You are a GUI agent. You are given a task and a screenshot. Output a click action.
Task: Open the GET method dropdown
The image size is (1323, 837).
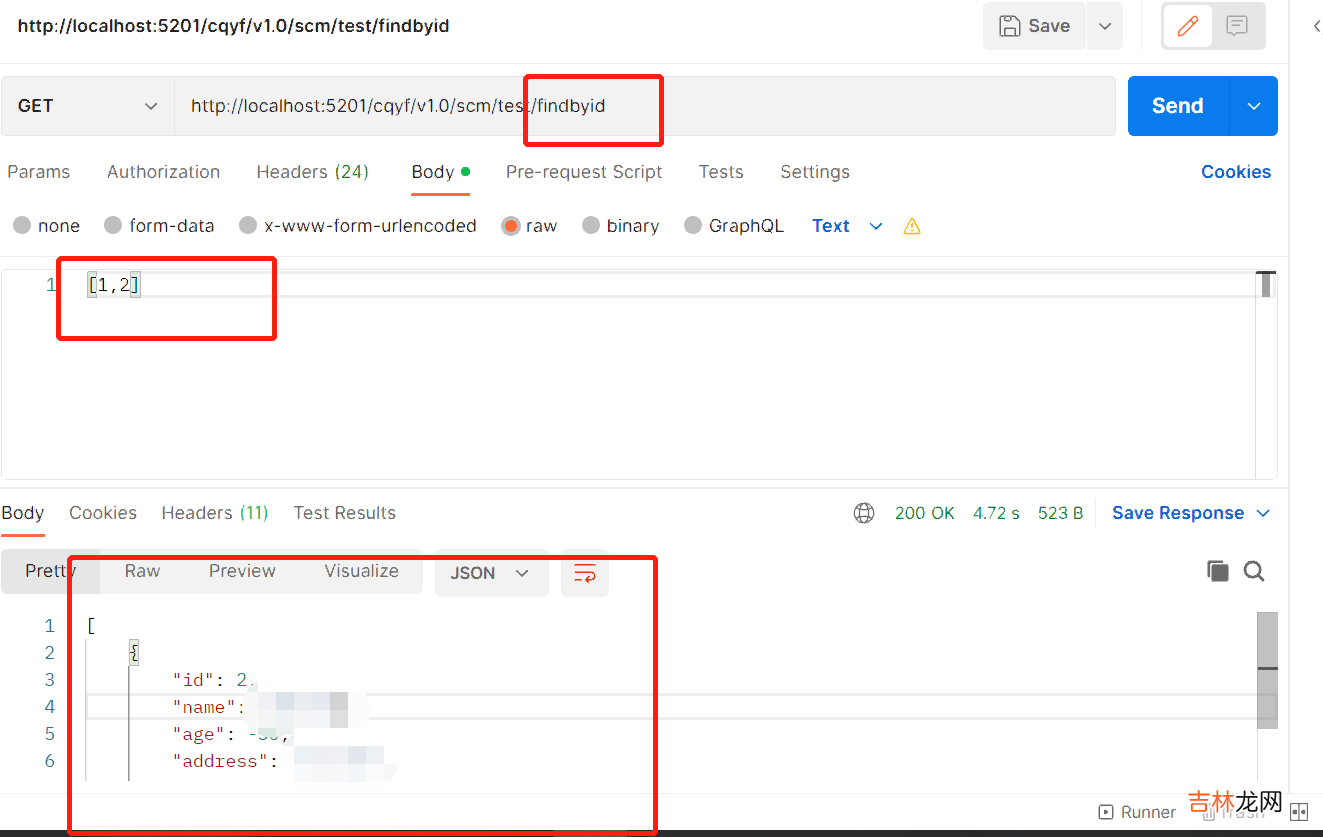[x=88, y=106]
